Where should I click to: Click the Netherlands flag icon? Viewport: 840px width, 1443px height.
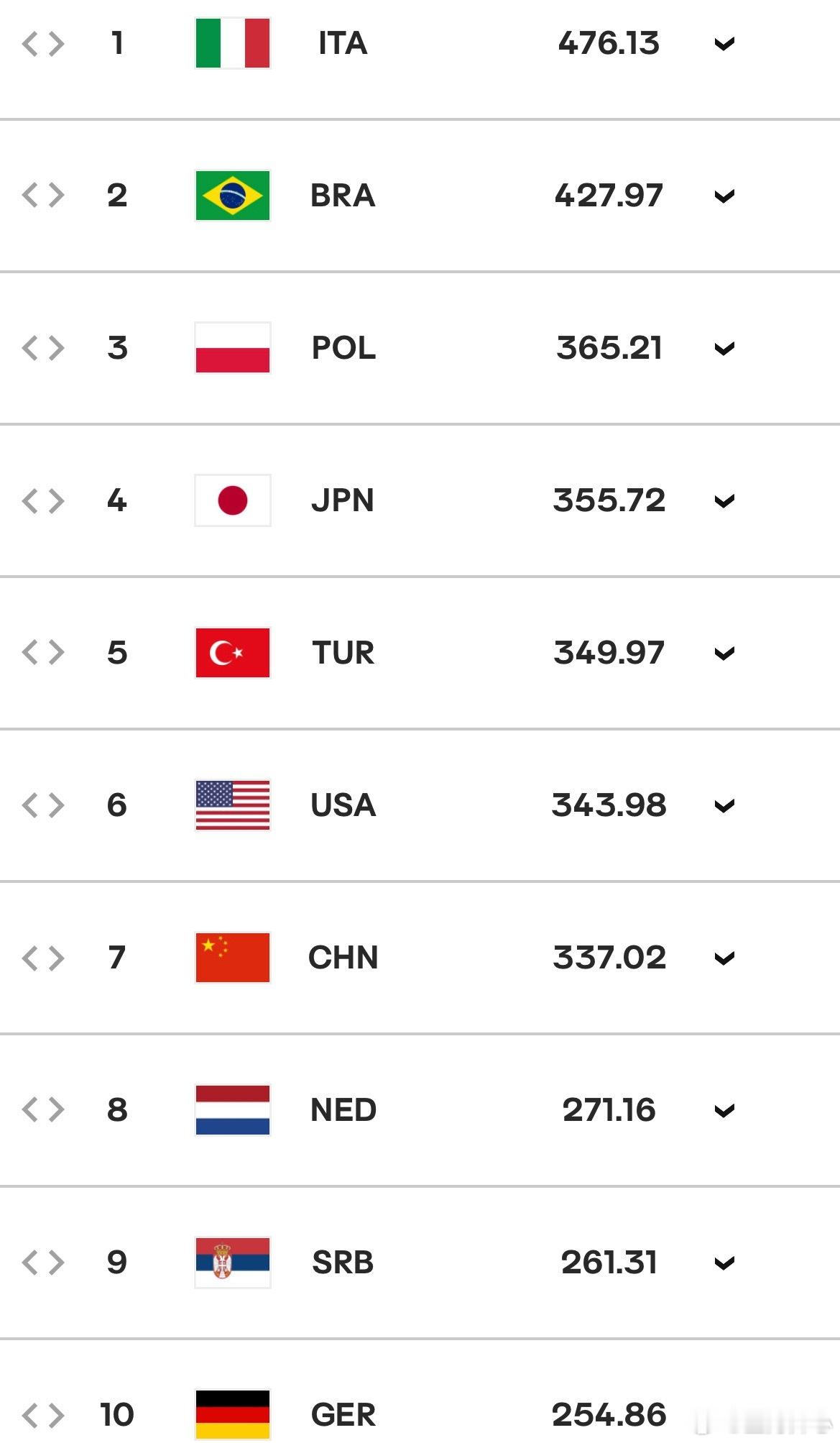pyautogui.click(x=233, y=1110)
